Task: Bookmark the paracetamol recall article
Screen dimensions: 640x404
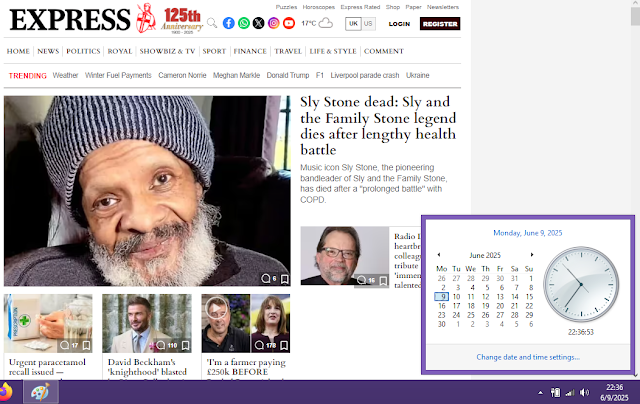Action: pos(86,345)
